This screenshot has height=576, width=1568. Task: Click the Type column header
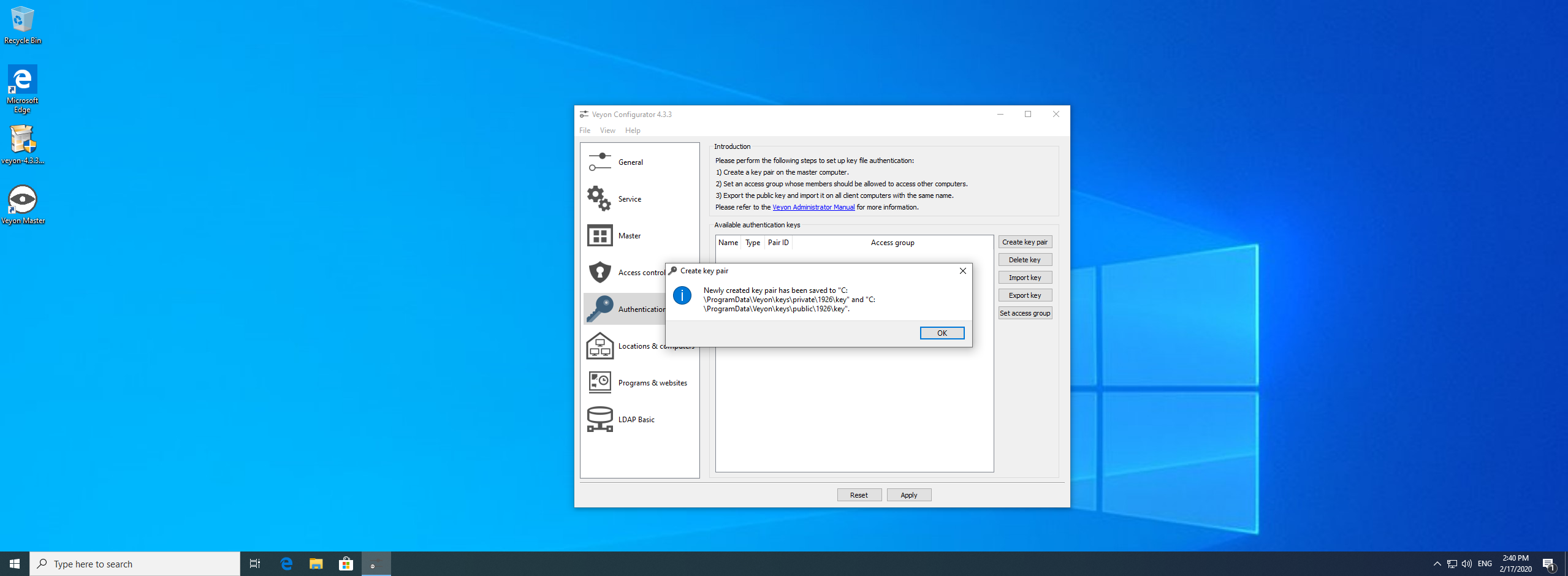click(x=753, y=243)
